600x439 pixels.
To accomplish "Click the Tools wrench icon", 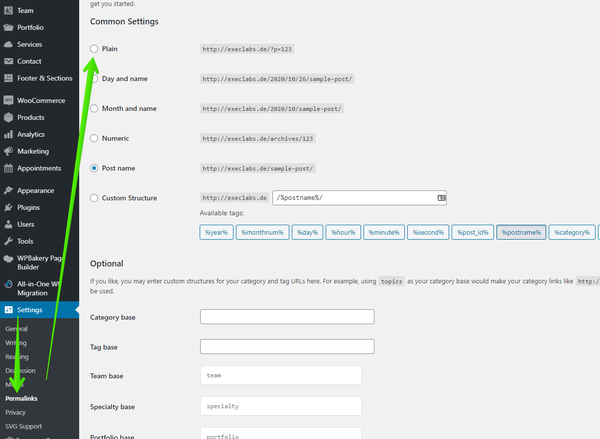I will [8, 241].
